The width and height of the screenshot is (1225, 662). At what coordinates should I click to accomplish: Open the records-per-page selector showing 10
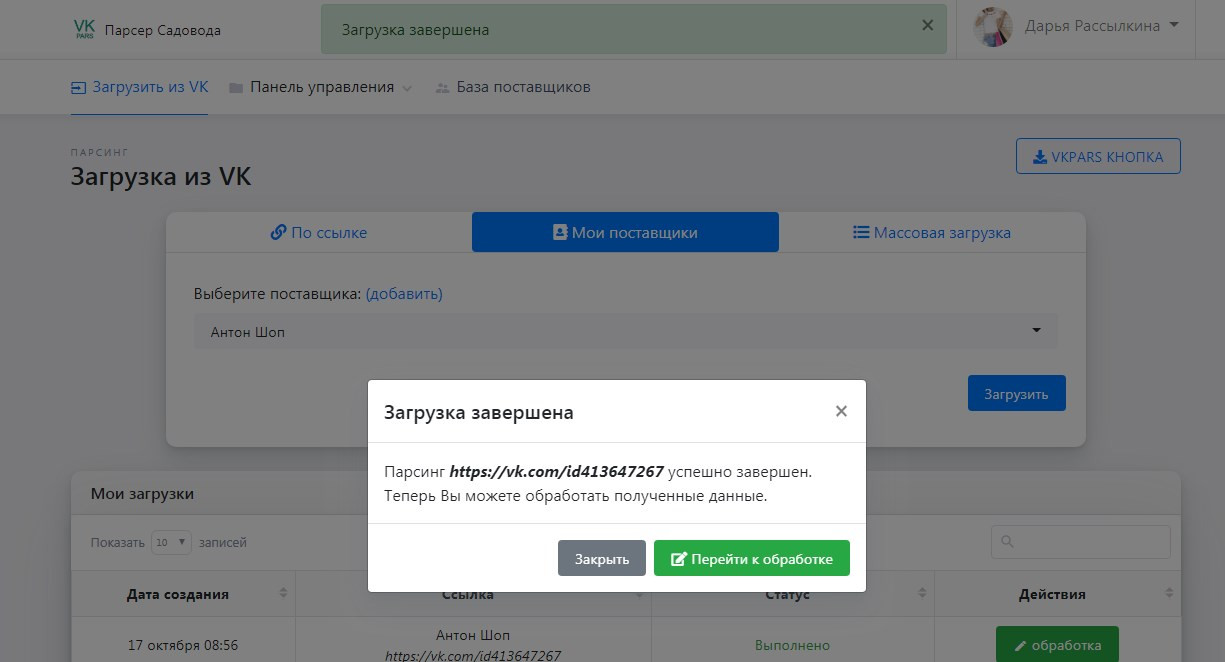[x=171, y=542]
